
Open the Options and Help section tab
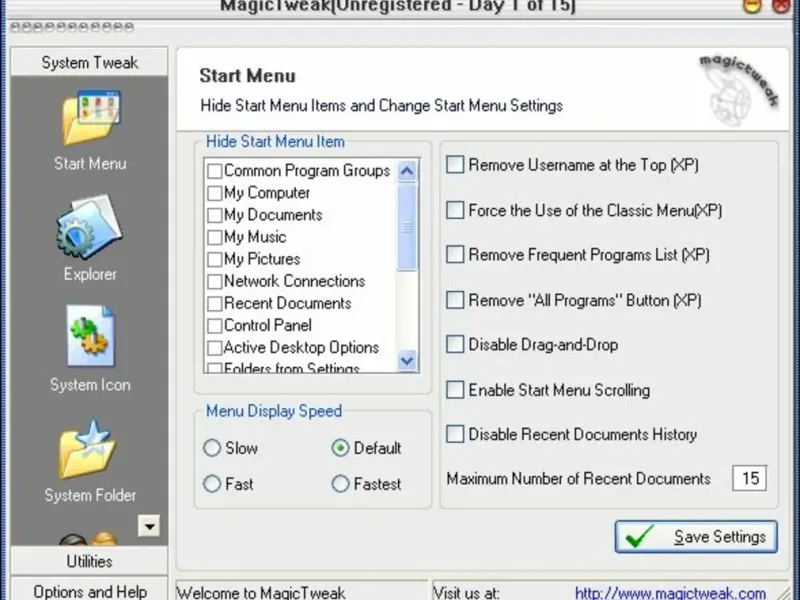[89, 591]
